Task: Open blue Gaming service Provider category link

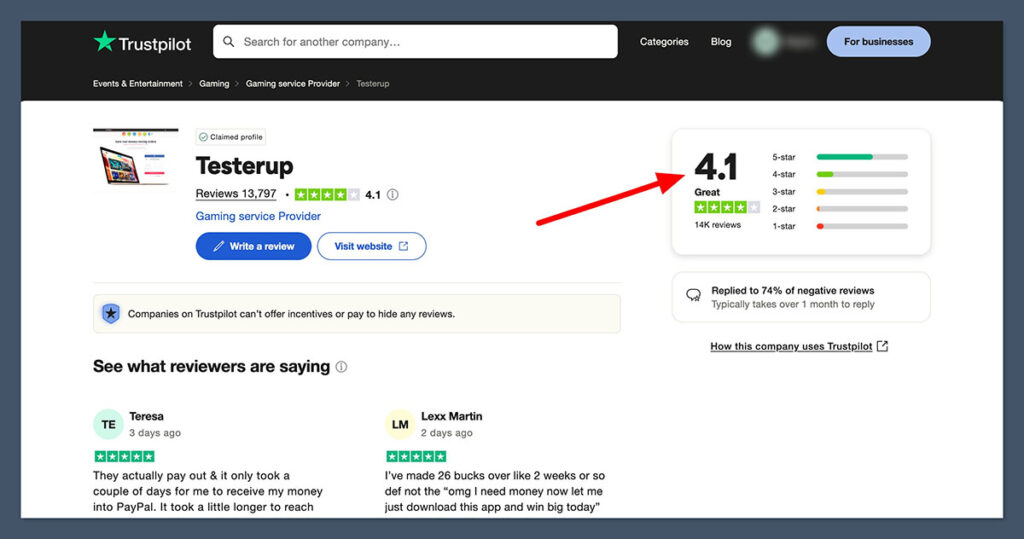Action: click(258, 216)
